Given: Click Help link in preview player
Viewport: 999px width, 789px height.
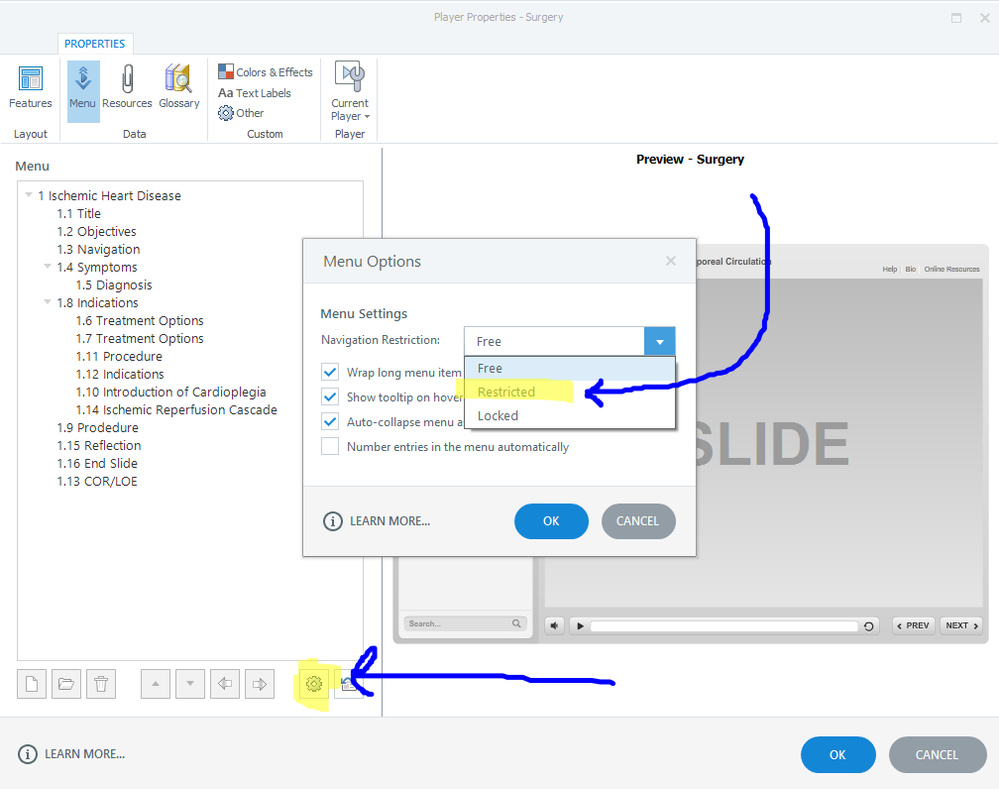Looking at the screenshot, I should pyautogui.click(x=889, y=269).
